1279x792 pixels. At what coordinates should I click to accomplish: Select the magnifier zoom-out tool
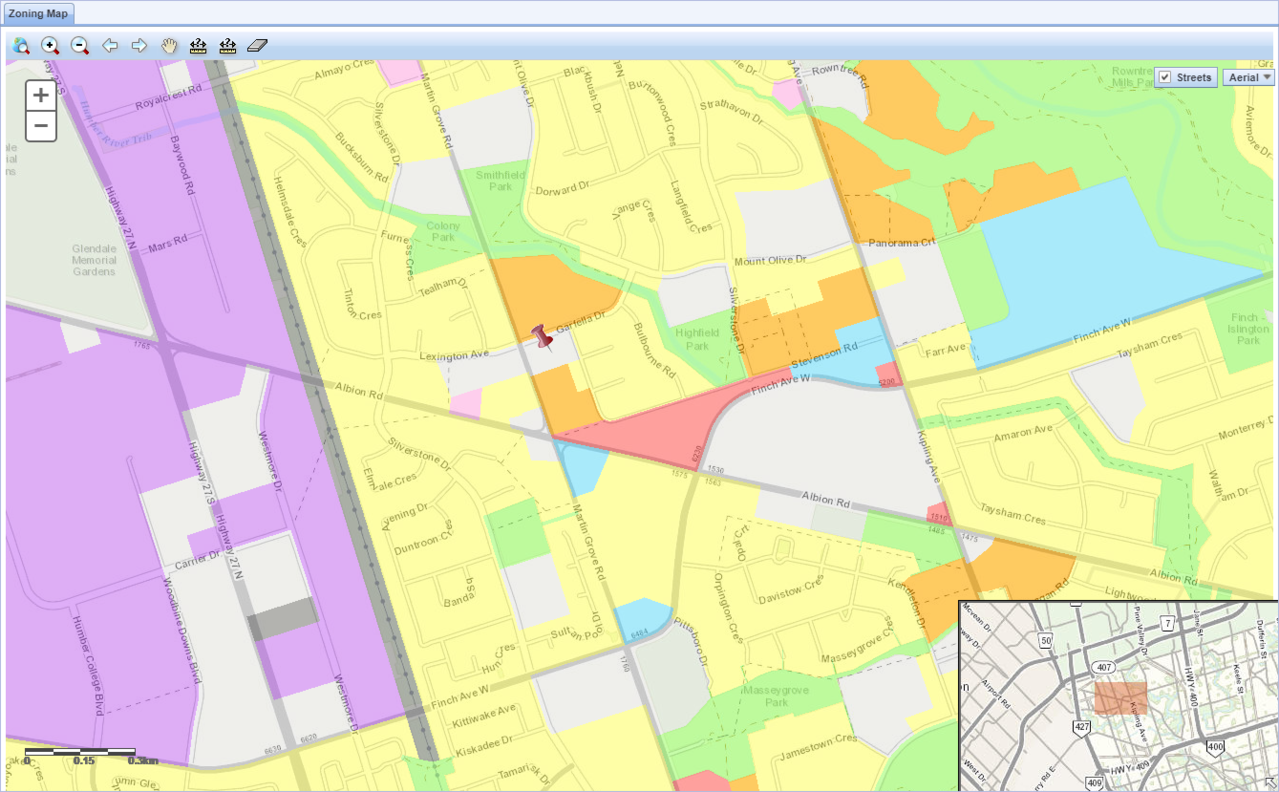[80, 46]
